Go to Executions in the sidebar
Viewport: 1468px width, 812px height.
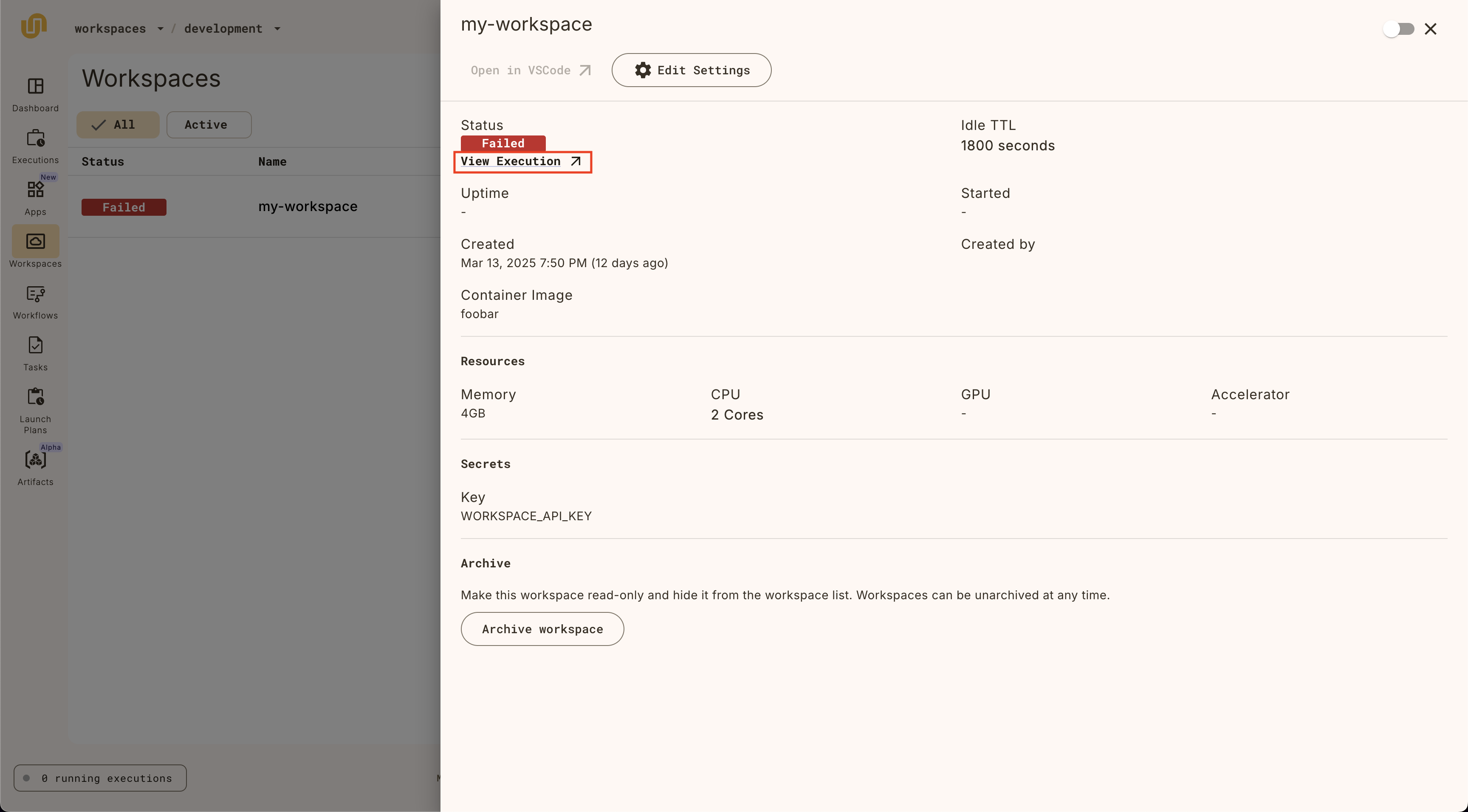[x=35, y=139]
